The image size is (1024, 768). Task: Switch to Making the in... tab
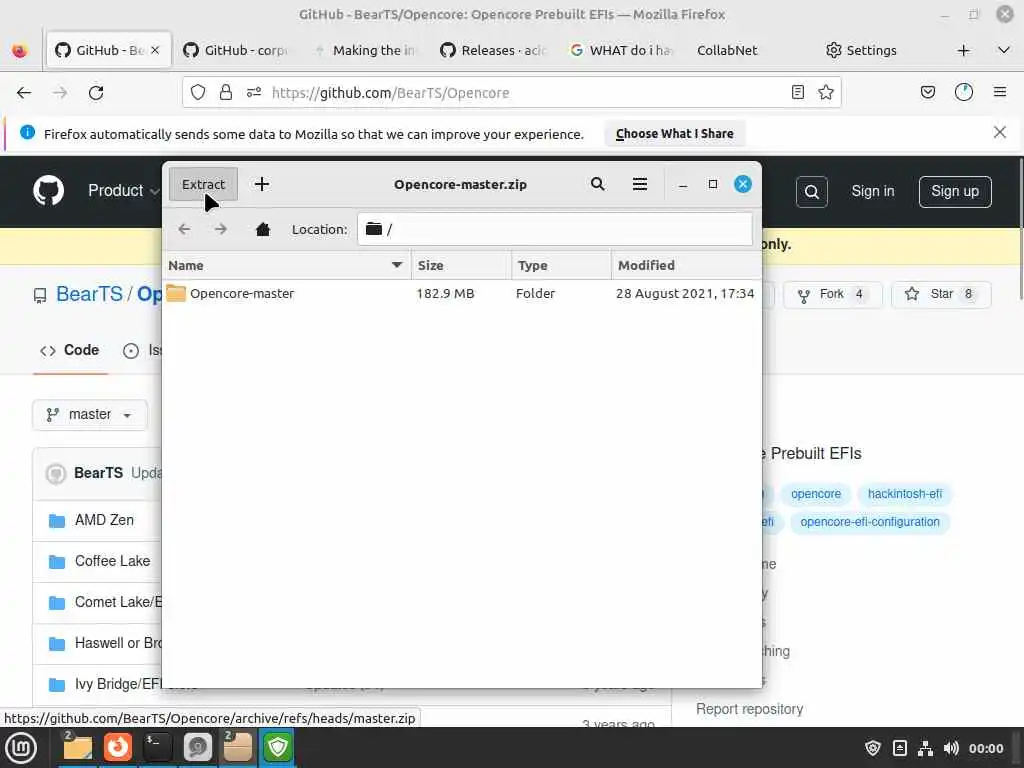364,50
